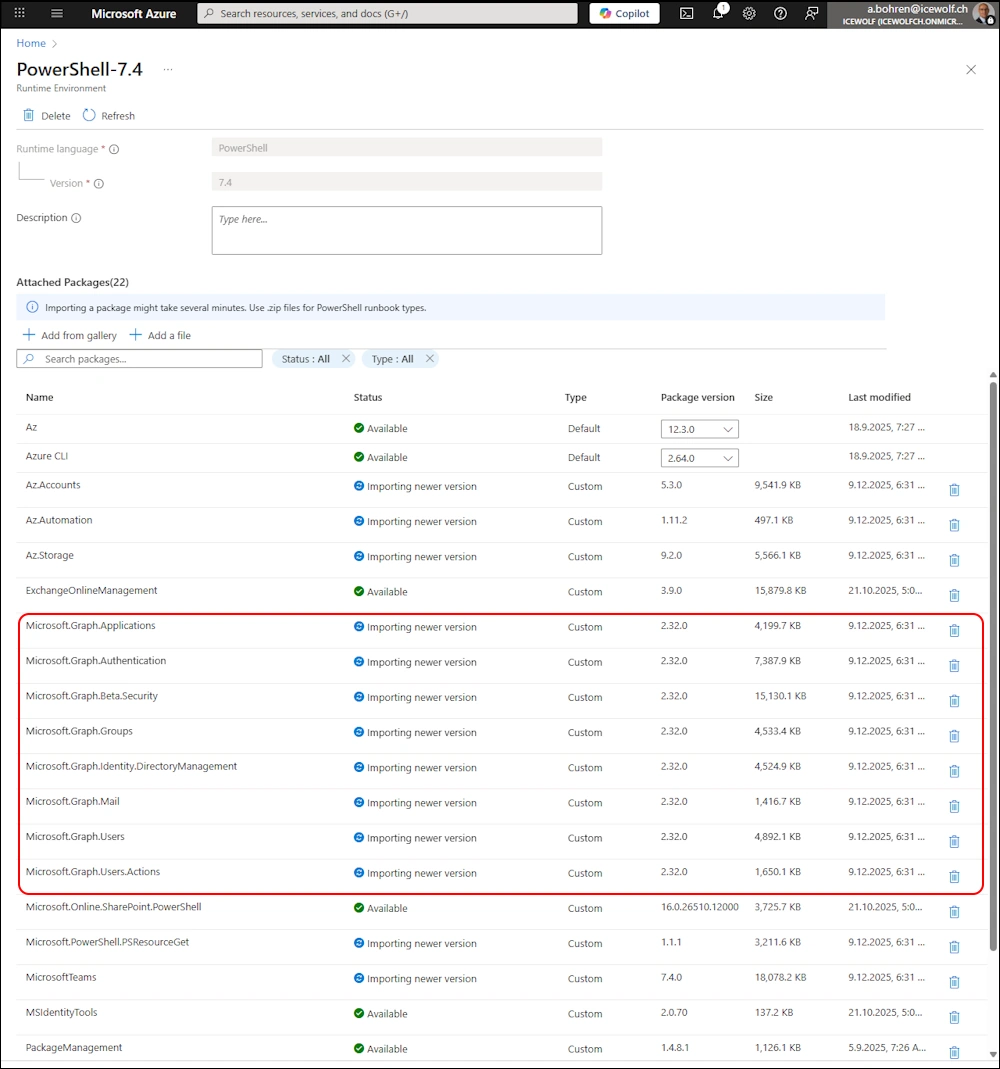1000x1069 pixels.
Task: Delete the MicrosoftTeams package via trash icon
Action: click(954, 982)
